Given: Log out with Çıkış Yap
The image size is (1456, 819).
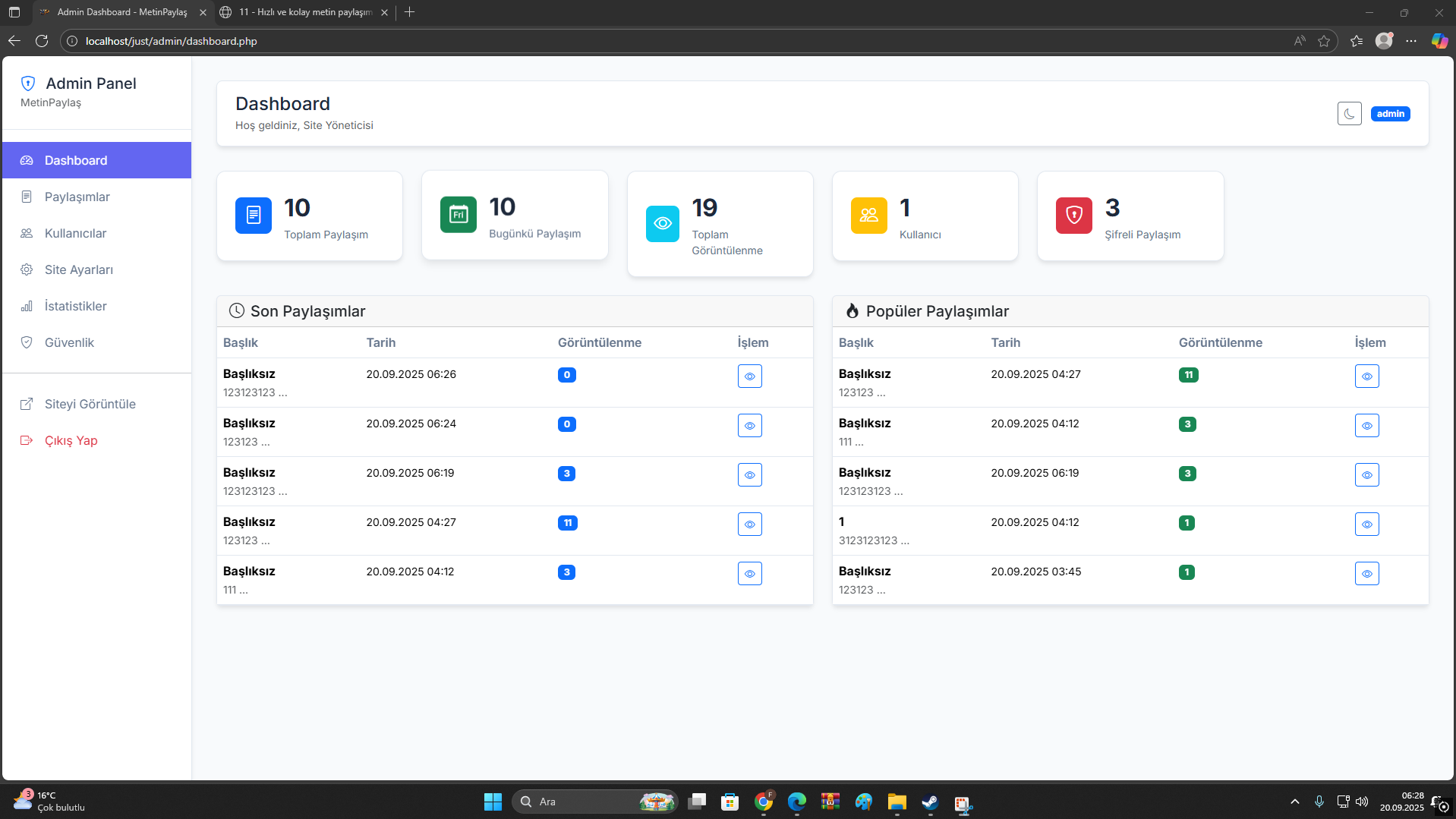Looking at the screenshot, I should pos(71,441).
